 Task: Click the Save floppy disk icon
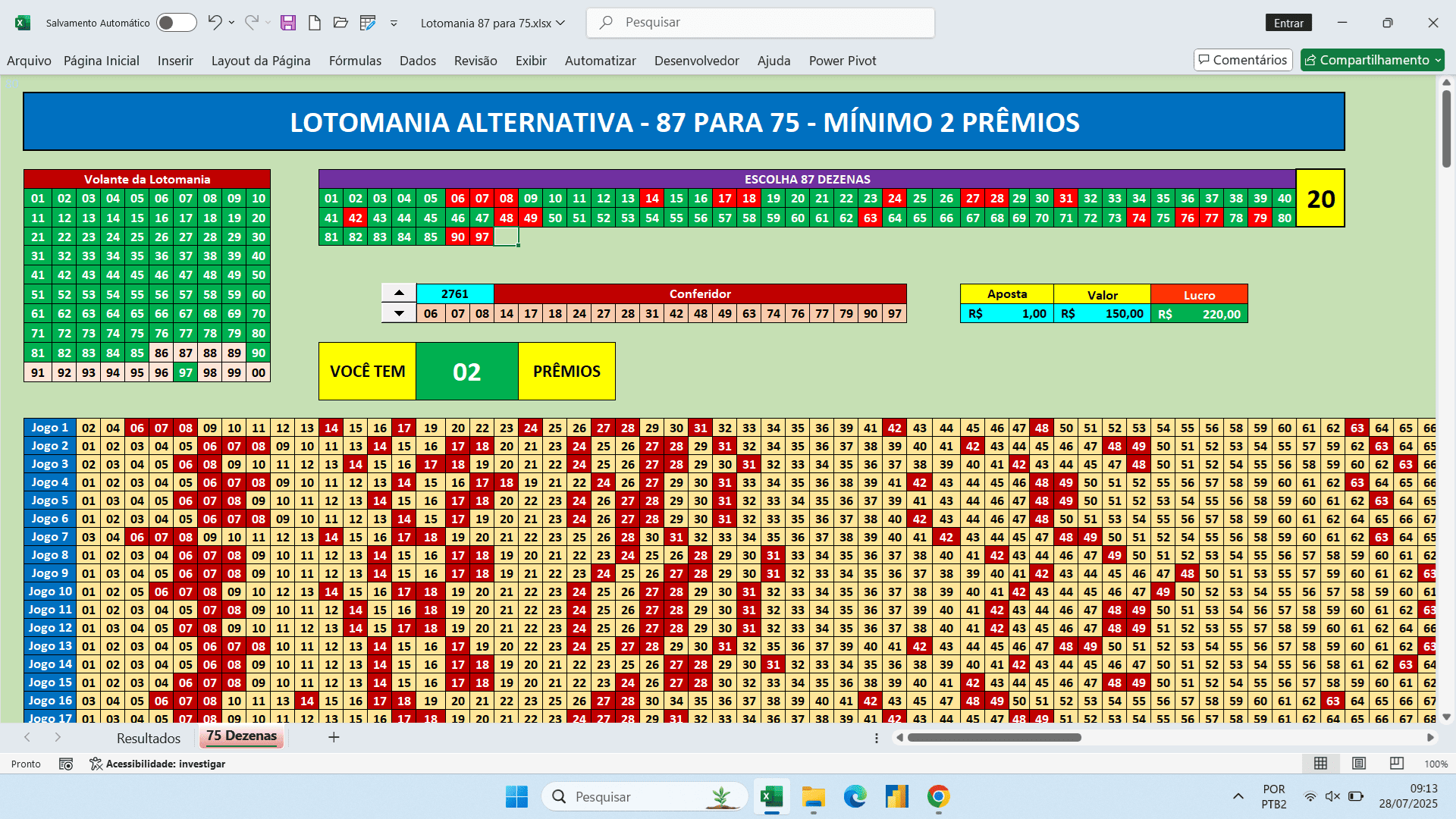coord(288,23)
